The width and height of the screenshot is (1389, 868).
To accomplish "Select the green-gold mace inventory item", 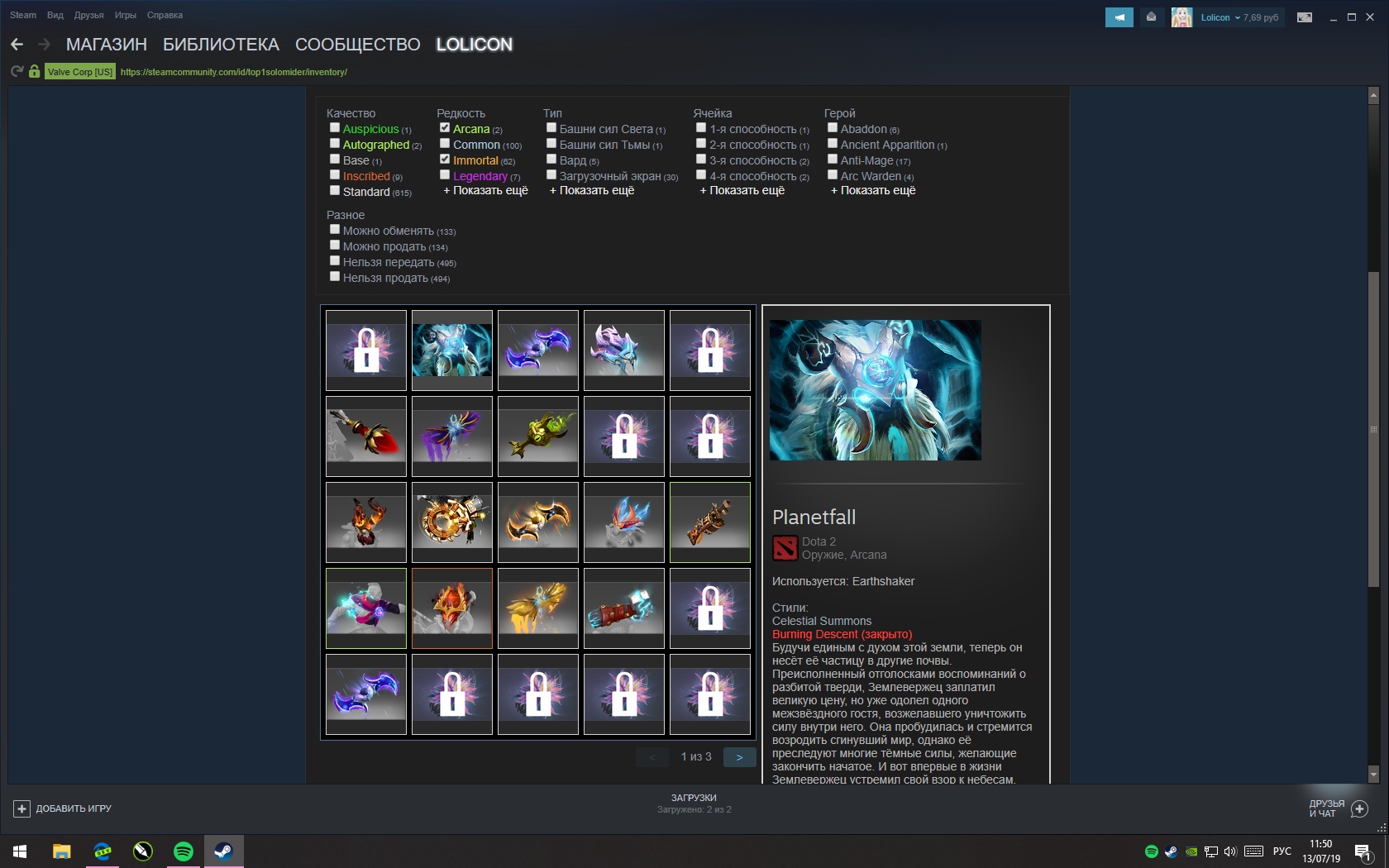I will coord(538,436).
